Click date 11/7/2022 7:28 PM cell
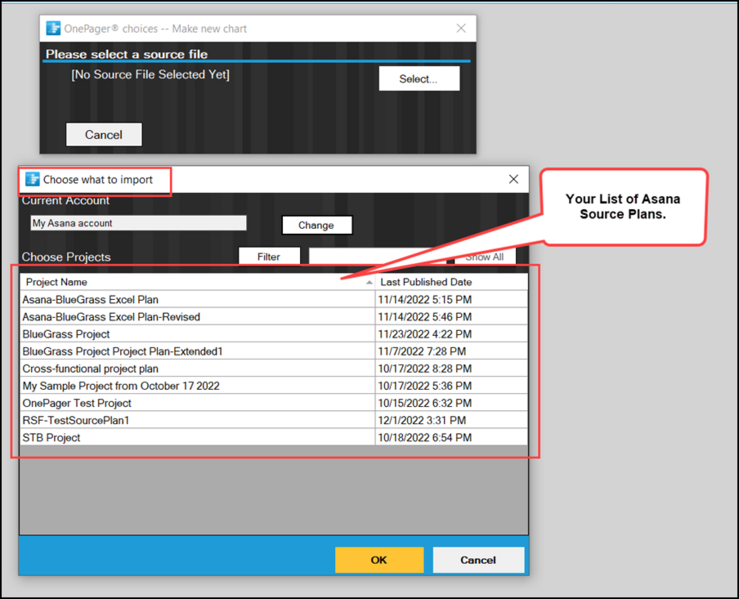 452,351
